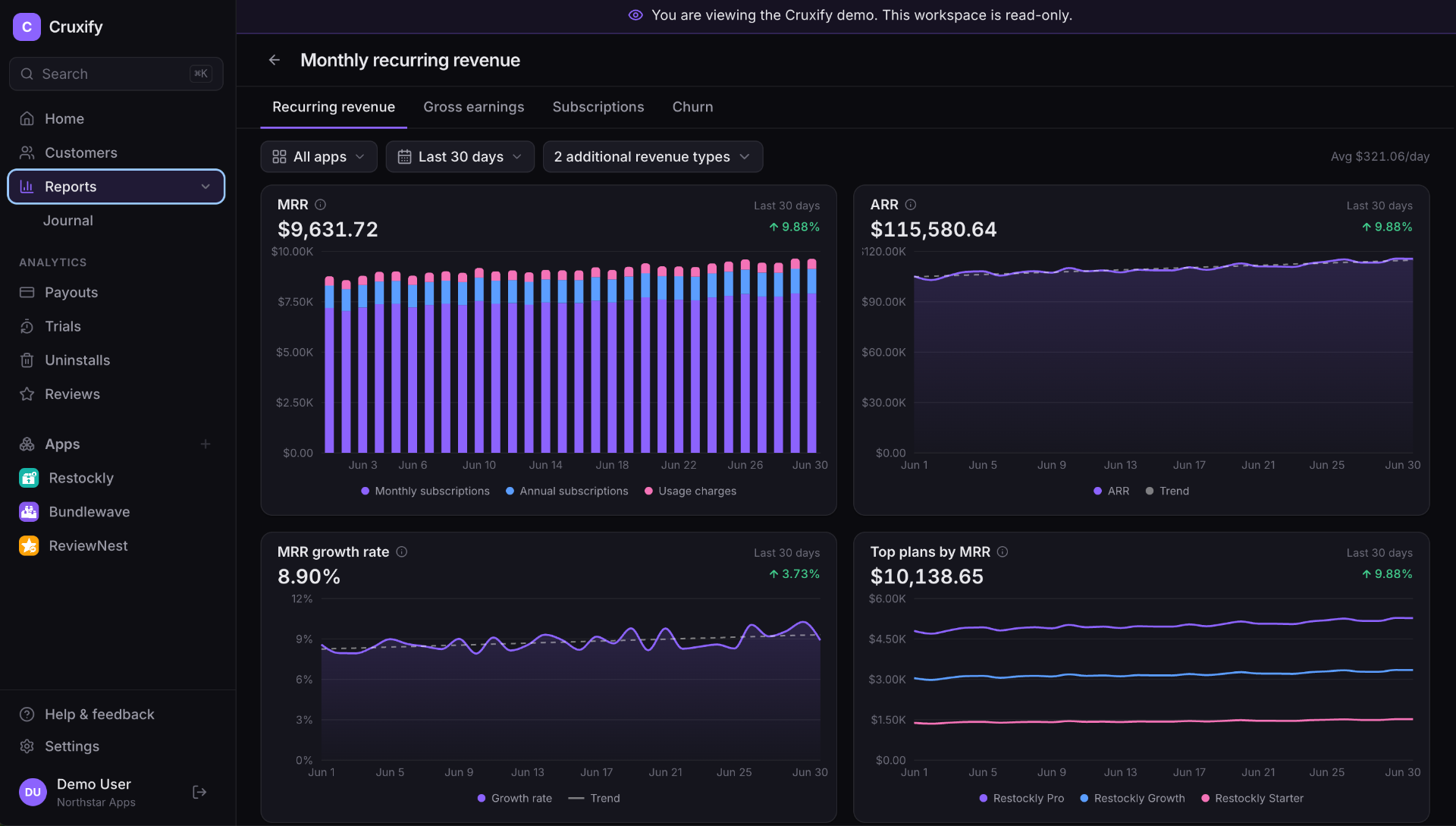Click the $10,138.65 top plans value

pyautogui.click(x=927, y=576)
